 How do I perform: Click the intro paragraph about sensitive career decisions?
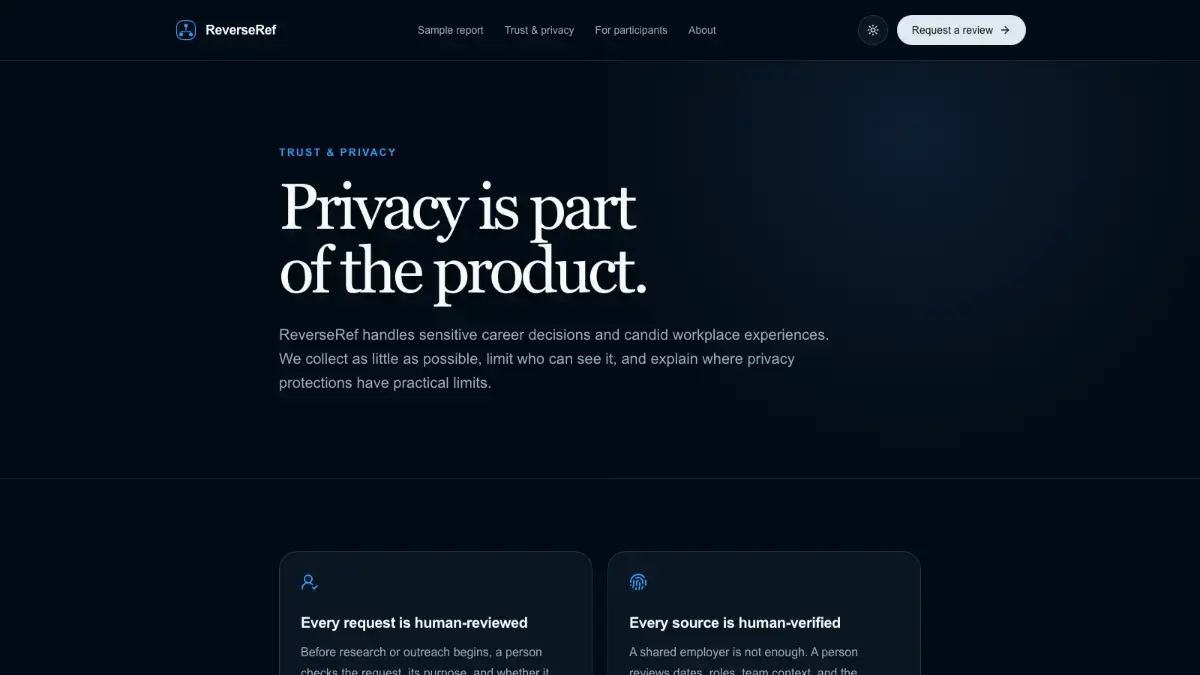point(554,358)
